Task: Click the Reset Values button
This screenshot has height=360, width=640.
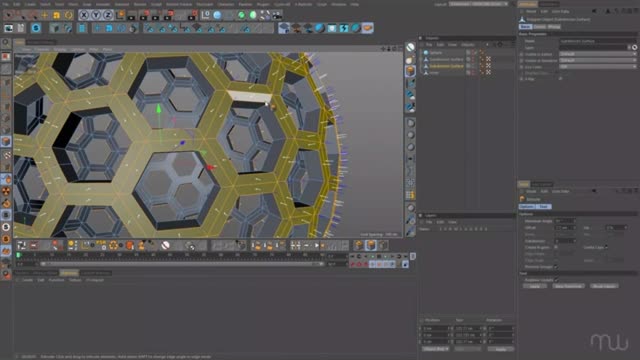Action: pyautogui.click(x=604, y=286)
